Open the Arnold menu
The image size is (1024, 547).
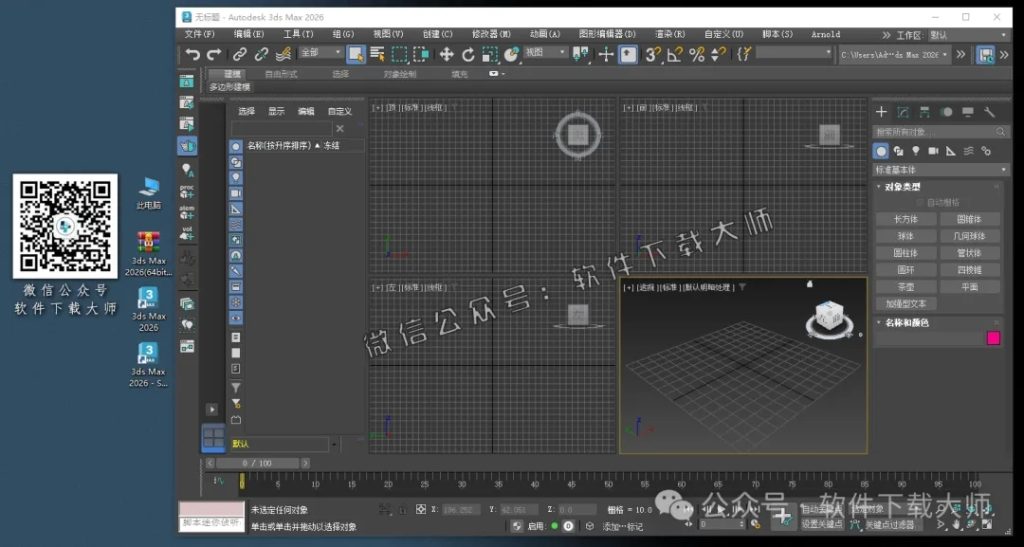(825, 35)
